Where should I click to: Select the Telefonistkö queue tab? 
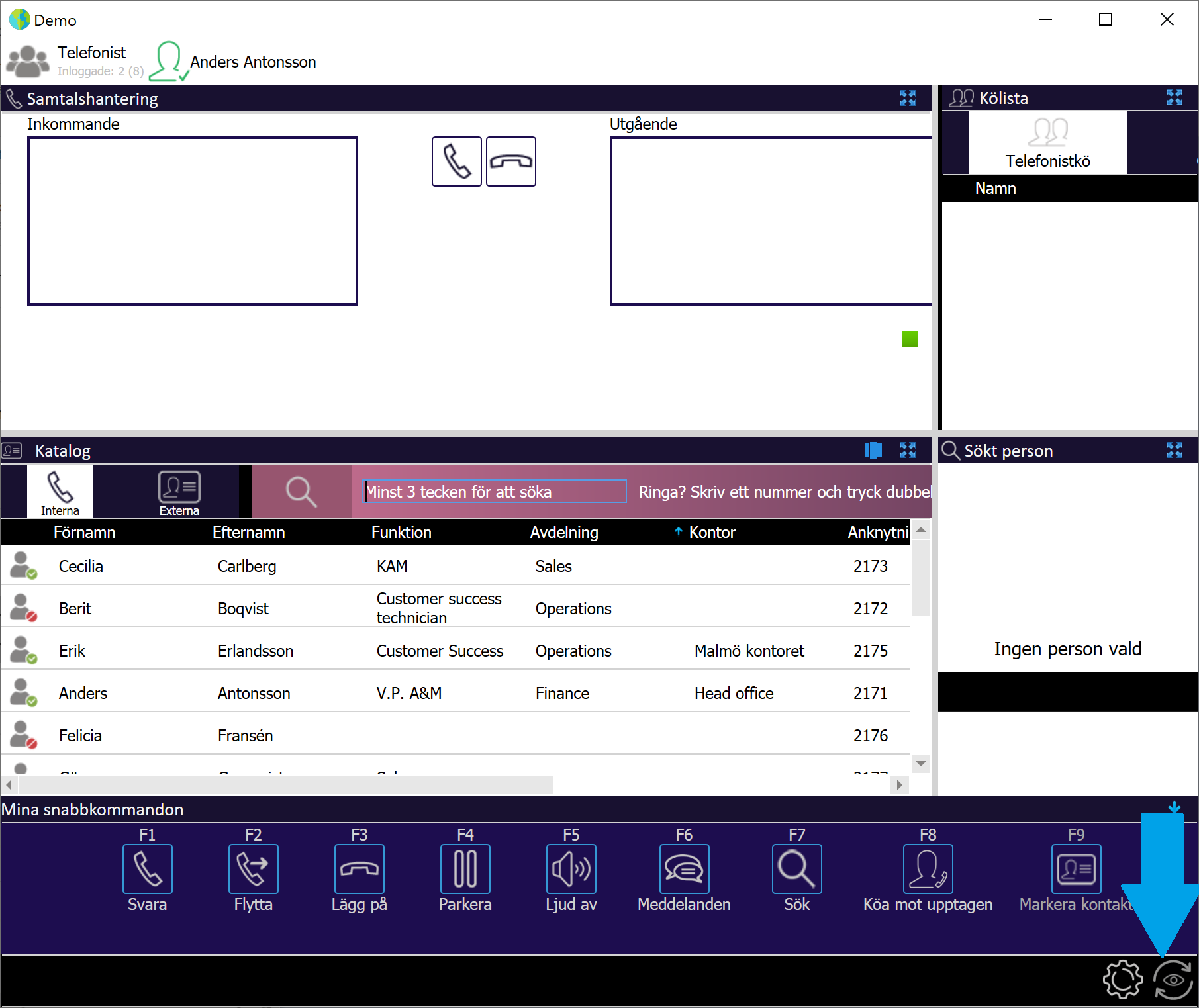[1047, 143]
